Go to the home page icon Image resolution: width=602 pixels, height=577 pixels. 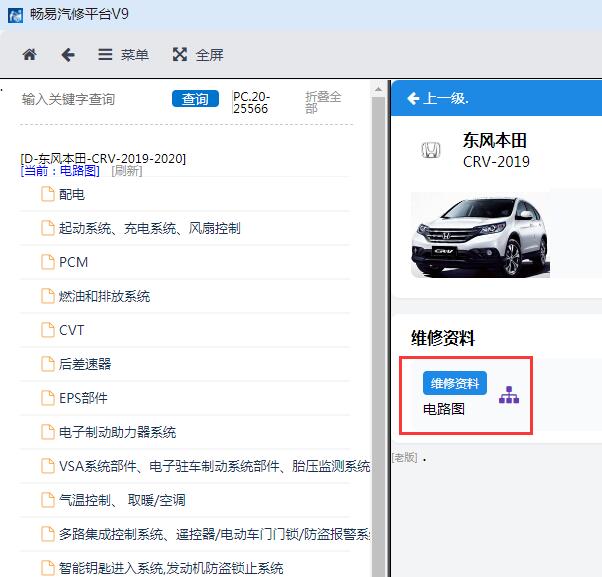[30, 55]
